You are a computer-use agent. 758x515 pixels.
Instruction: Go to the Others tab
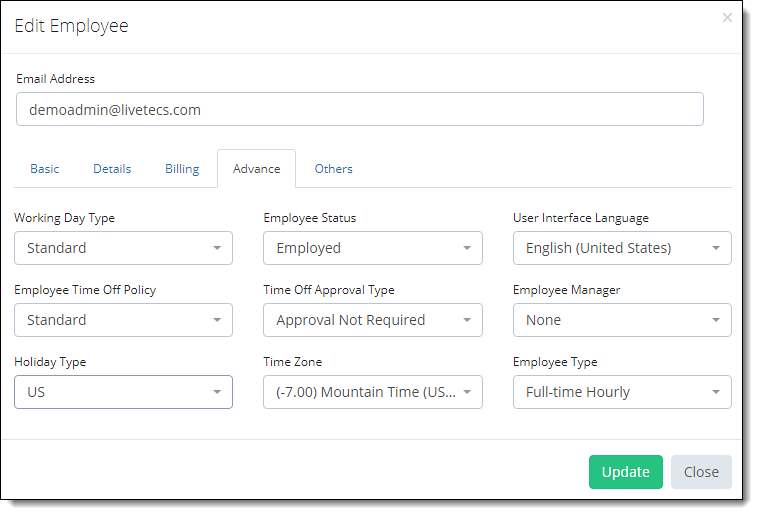(334, 169)
